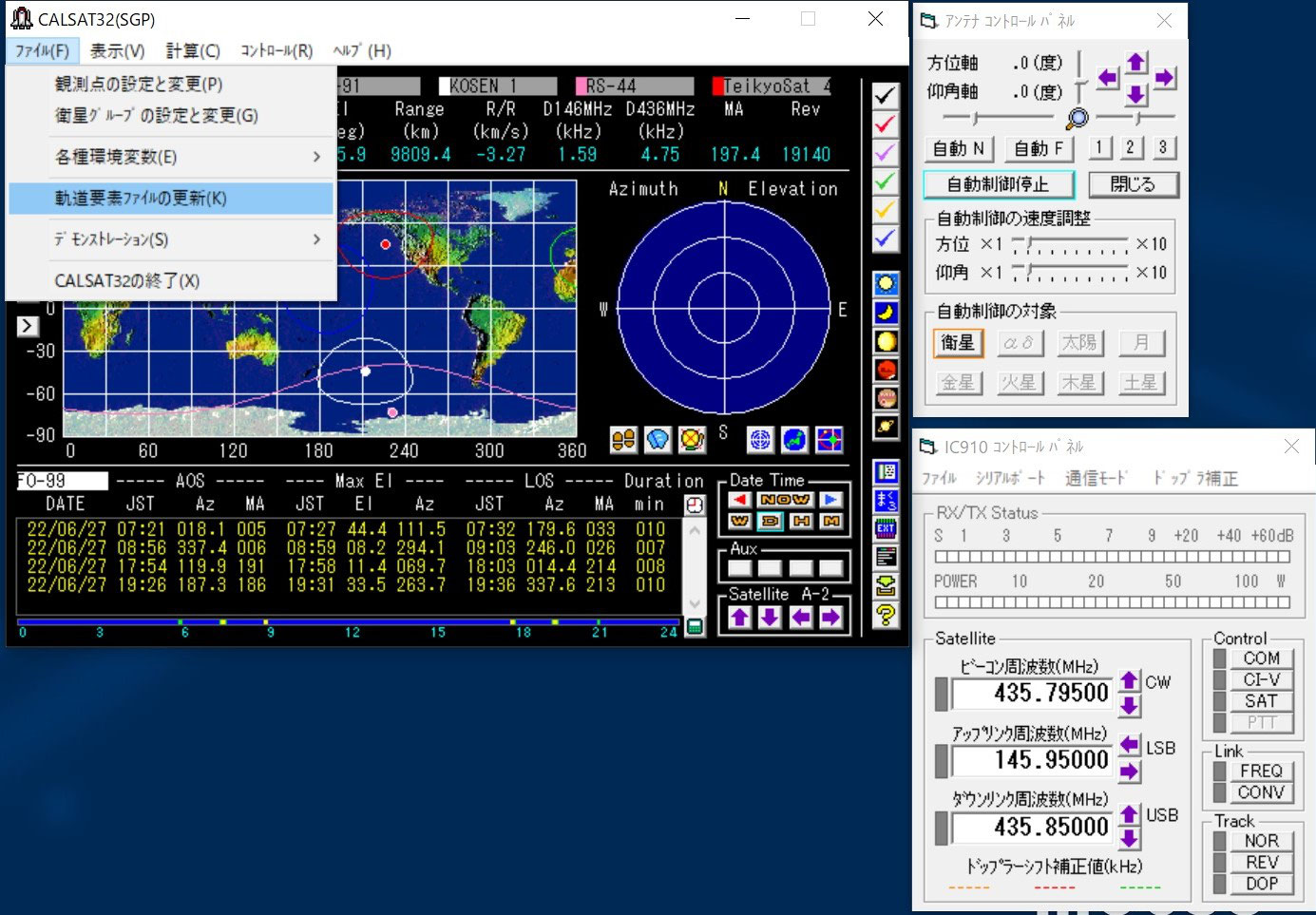Click the downlink frequency field 435.85000
This screenshot has width=1316, height=915.
(x=1034, y=828)
